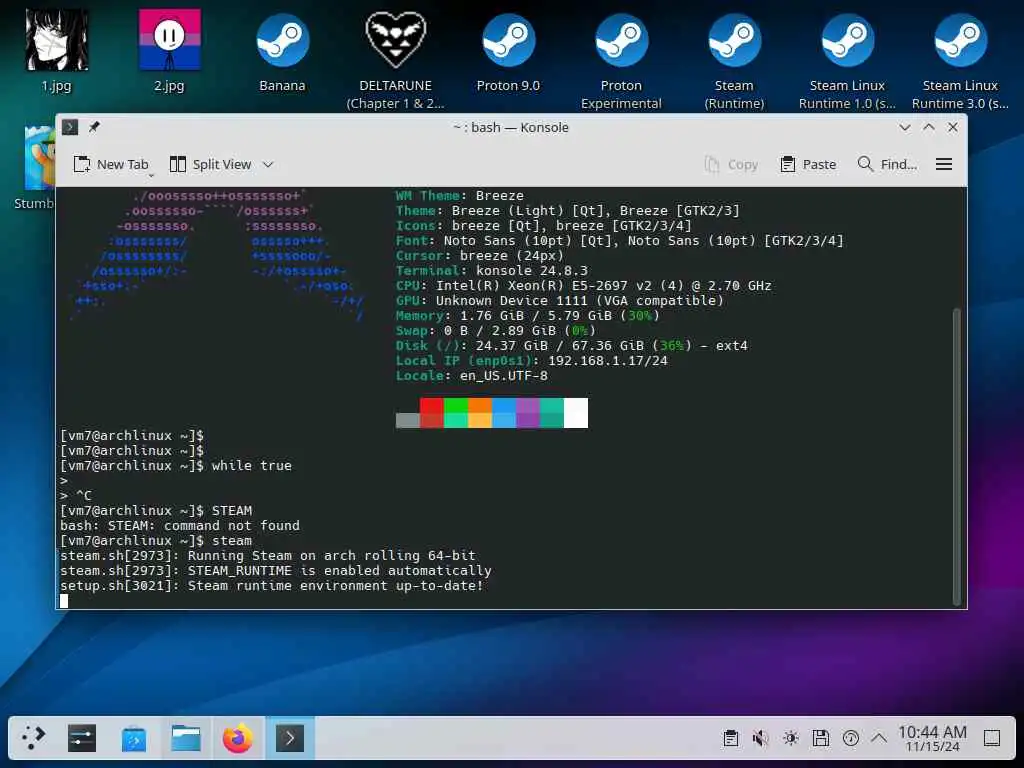Click the terminal cursor on the last line
The height and width of the screenshot is (768, 1024).
[x=64, y=601]
